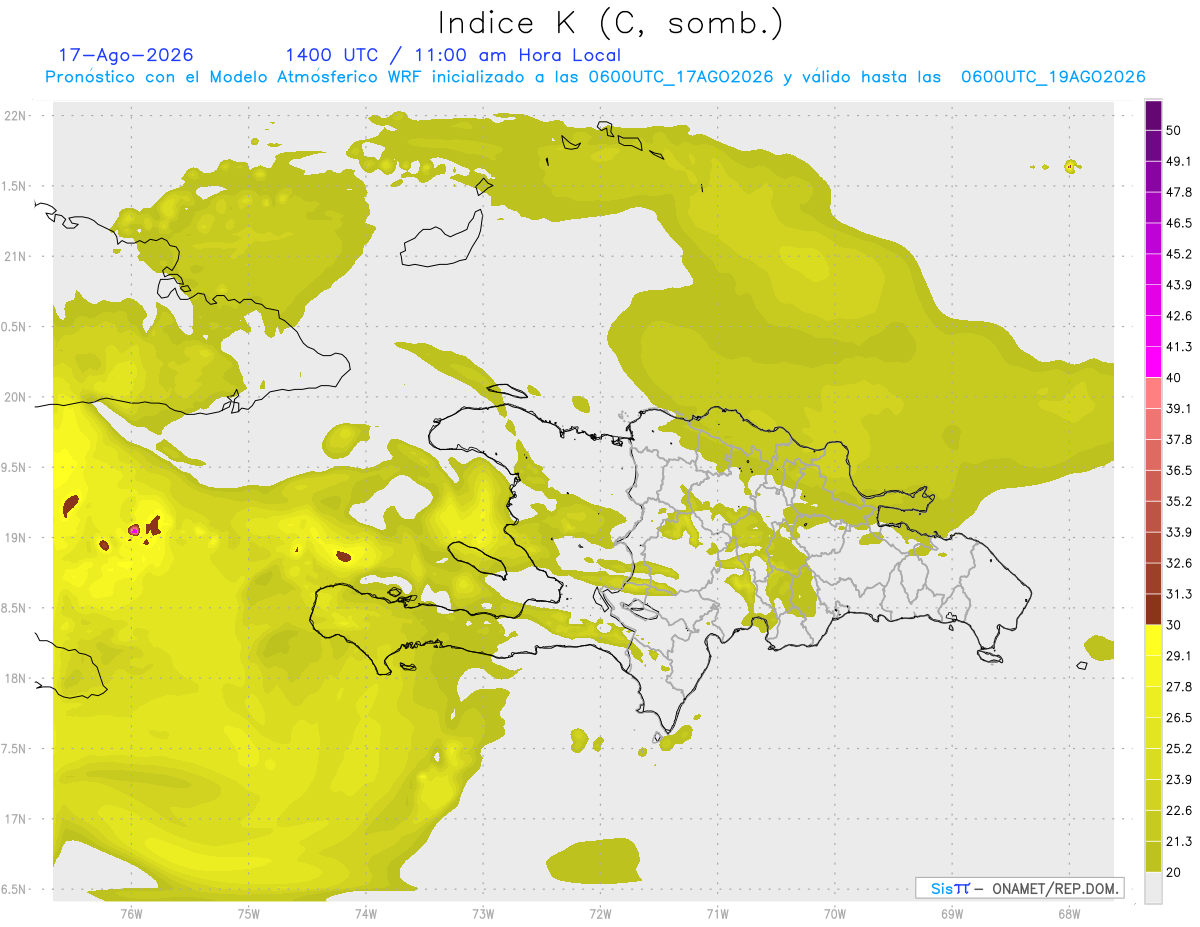The height and width of the screenshot is (927, 1200).
Task: Click the '72W' longitude label
Action: click(600, 913)
